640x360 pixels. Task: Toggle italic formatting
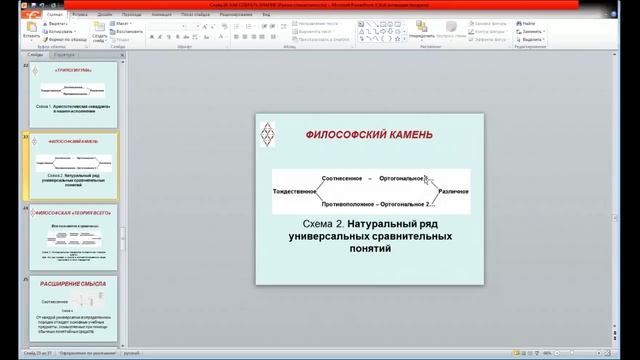[x=160, y=37]
